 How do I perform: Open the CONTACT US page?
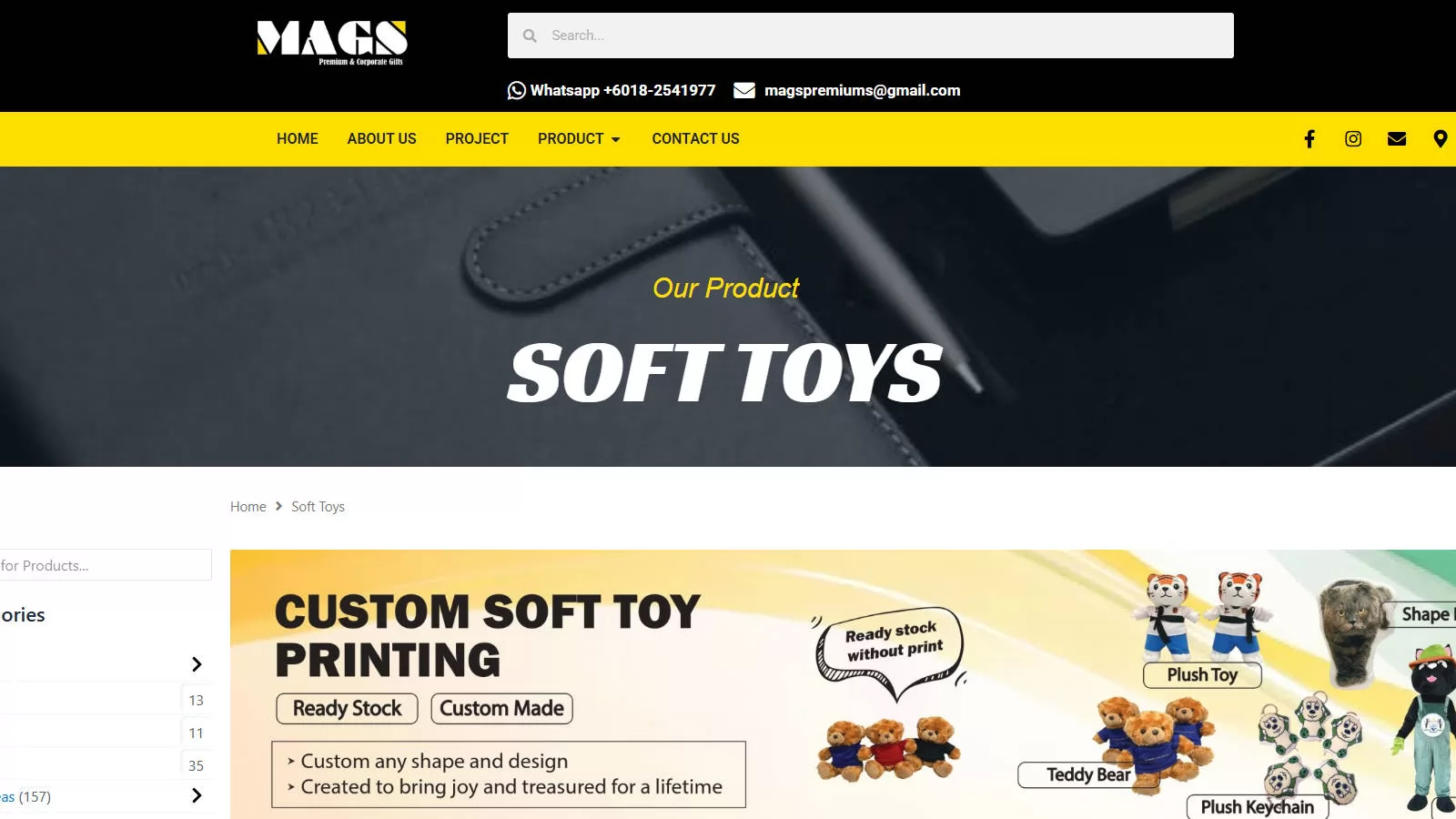coord(695,139)
